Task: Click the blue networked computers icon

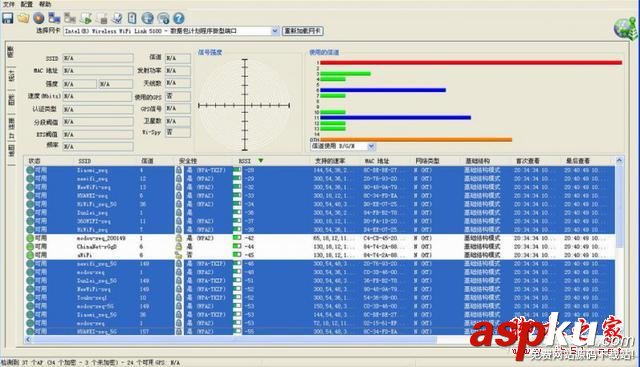Action: [x=54, y=18]
